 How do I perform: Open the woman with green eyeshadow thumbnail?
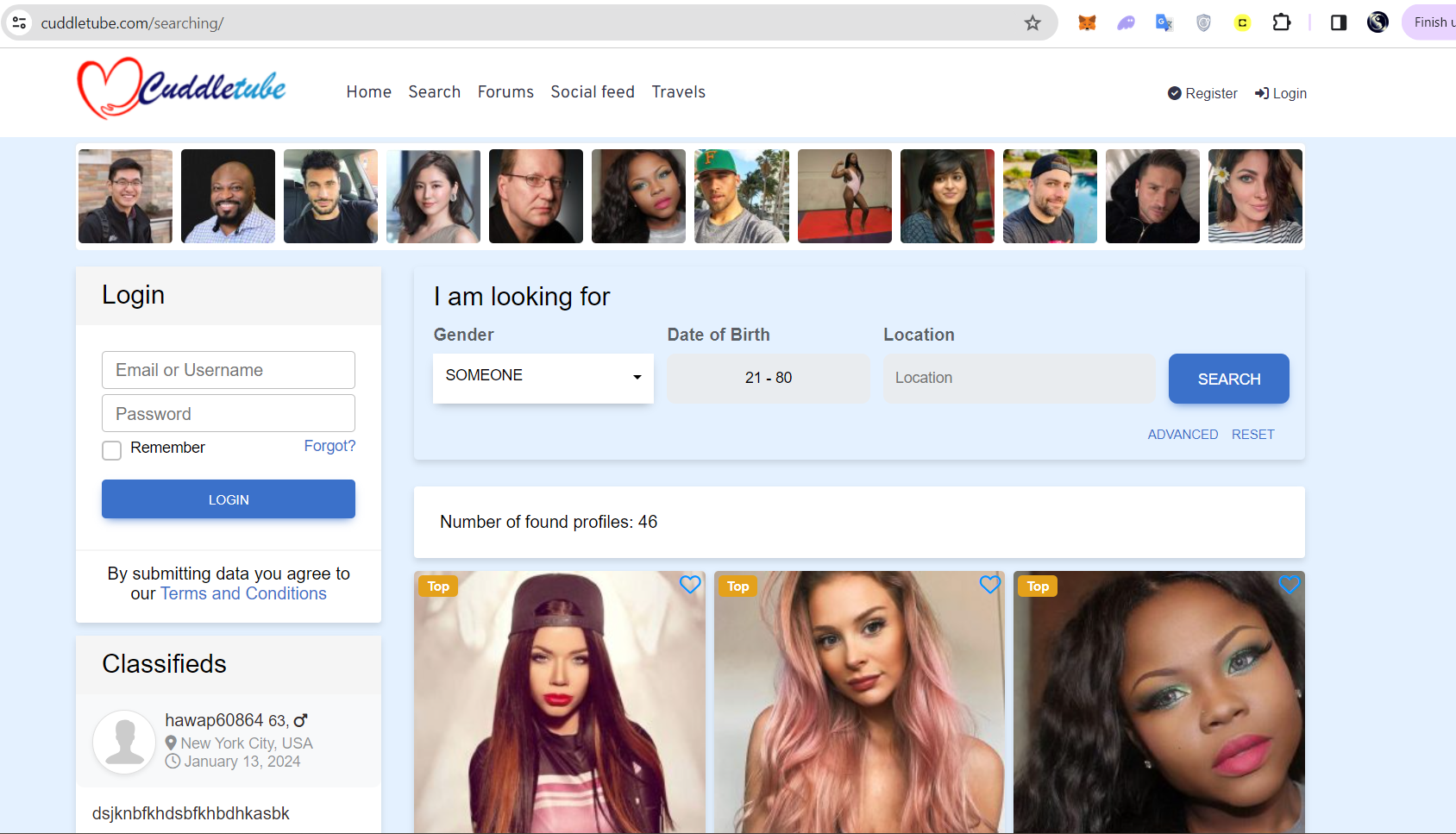tap(639, 196)
